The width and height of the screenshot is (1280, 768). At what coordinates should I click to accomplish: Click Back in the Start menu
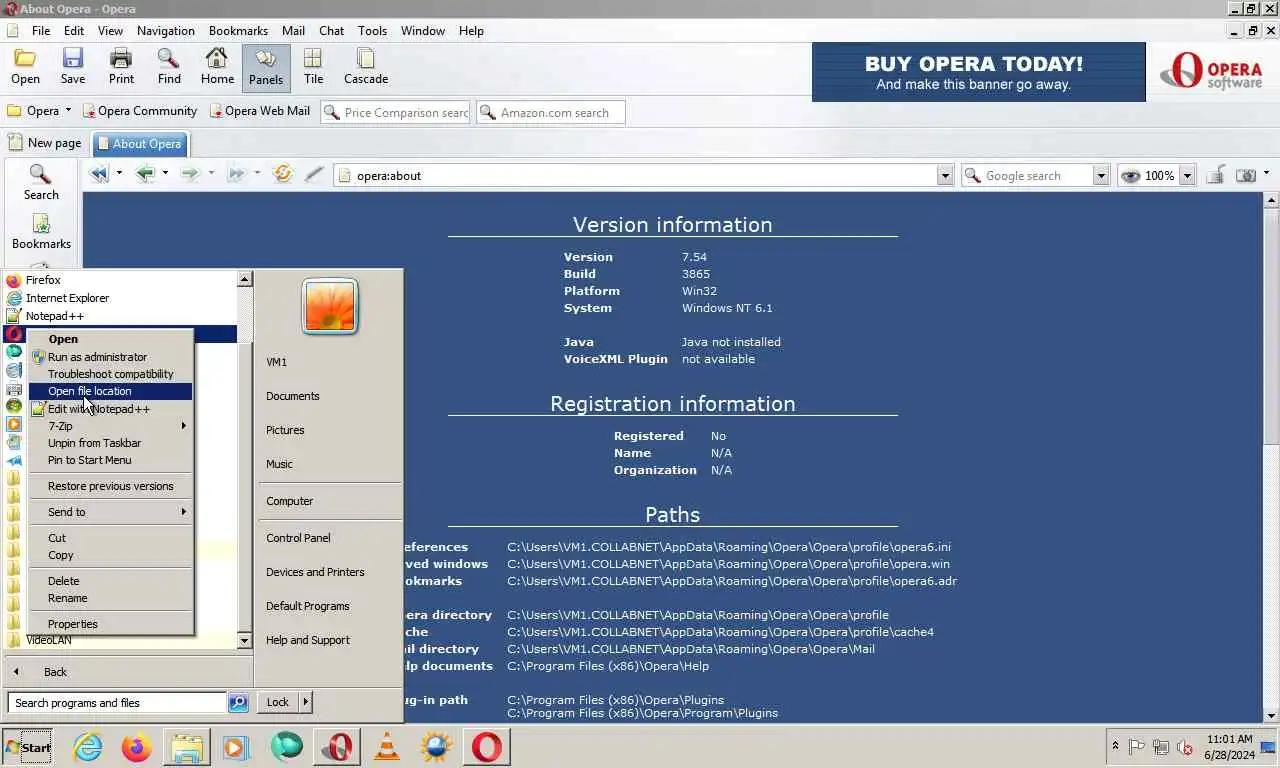[x=55, y=672]
